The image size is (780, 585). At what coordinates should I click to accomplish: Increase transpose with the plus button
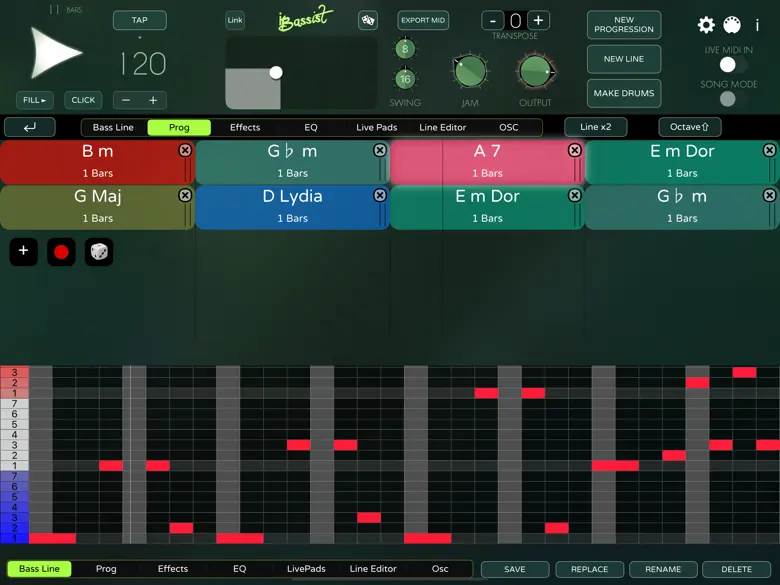tap(538, 21)
